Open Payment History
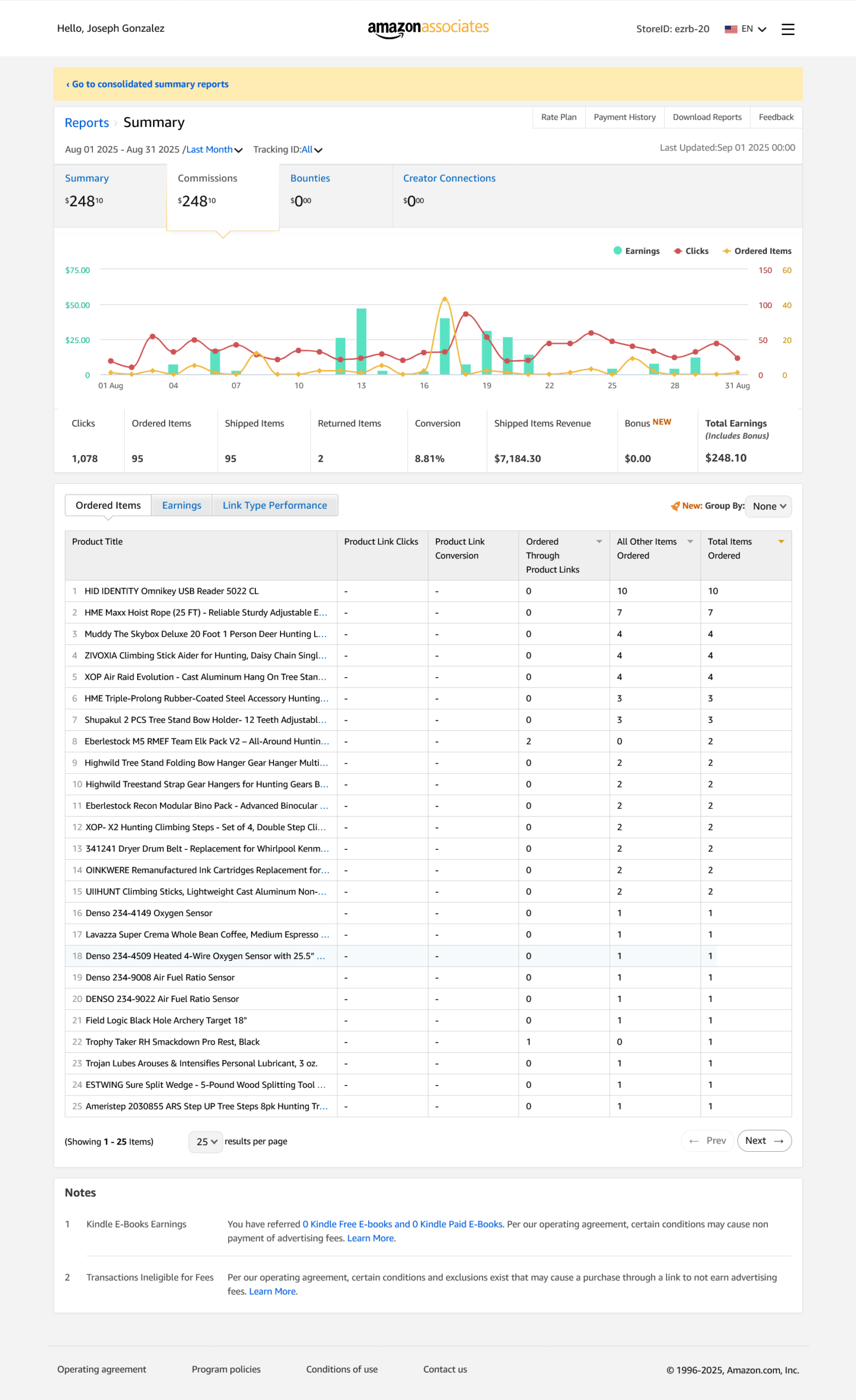856x1400 pixels. [625, 117]
